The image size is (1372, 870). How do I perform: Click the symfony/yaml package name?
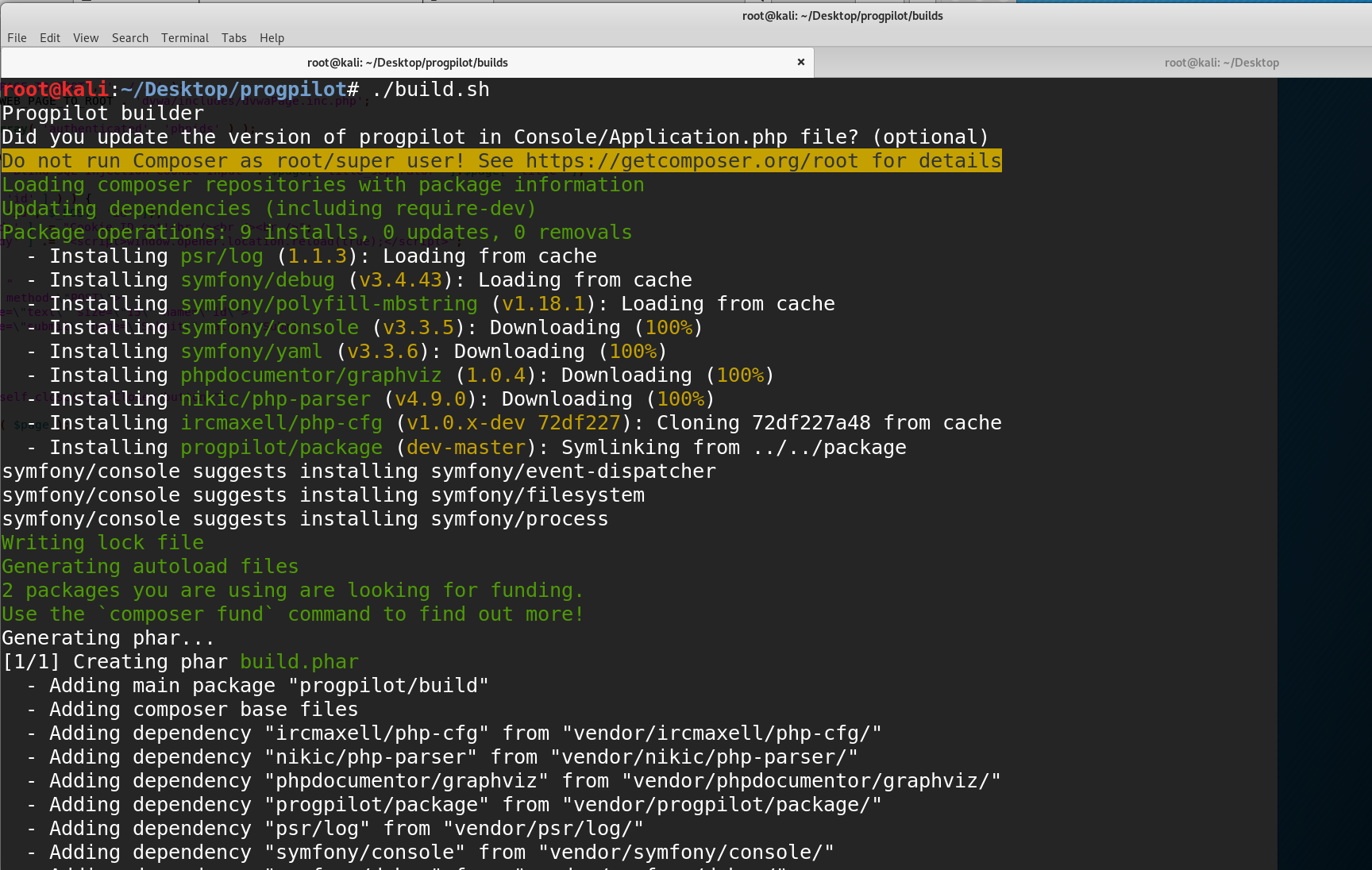(x=252, y=352)
